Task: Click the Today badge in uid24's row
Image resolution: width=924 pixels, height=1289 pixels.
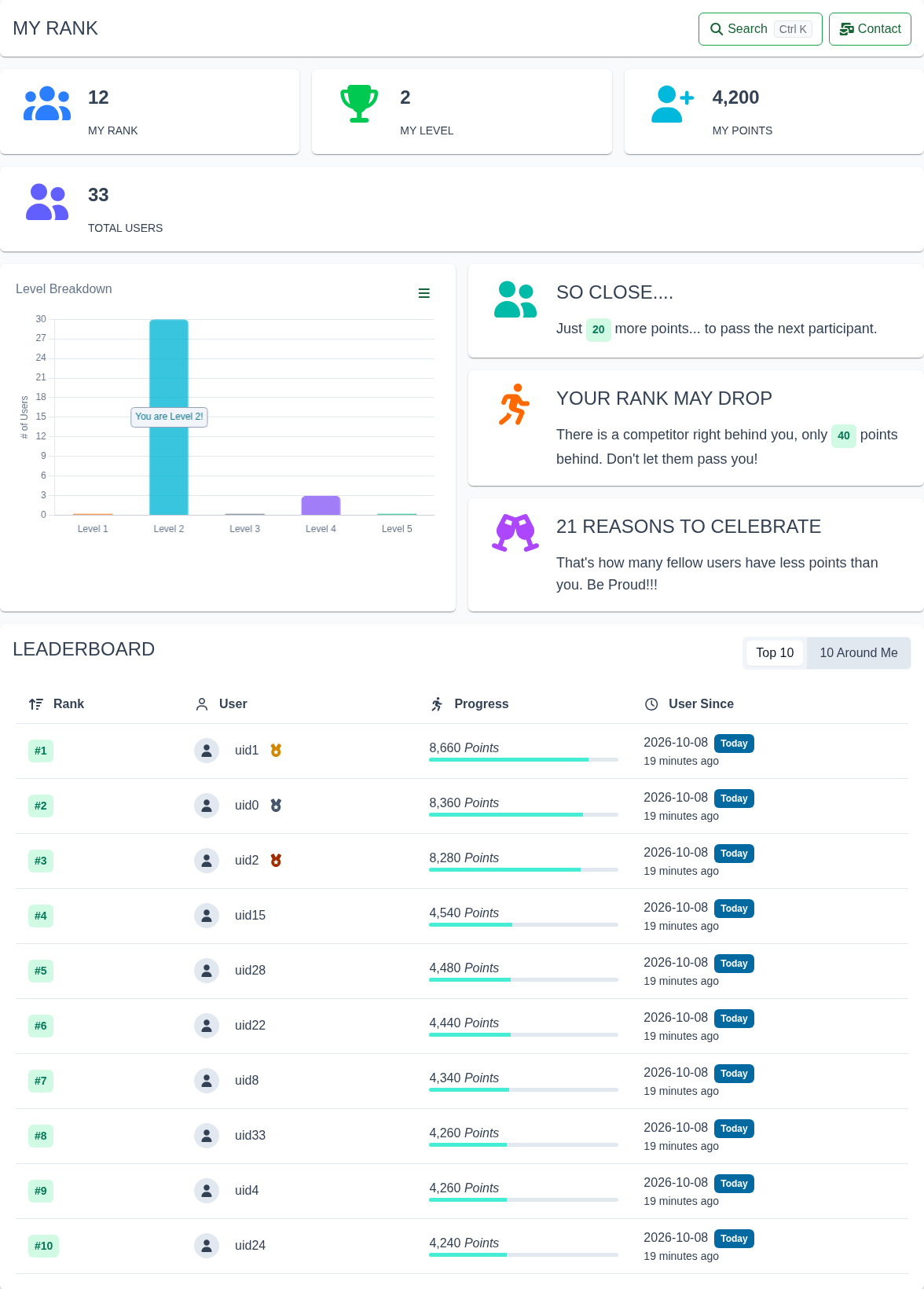Action: coord(734,1239)
